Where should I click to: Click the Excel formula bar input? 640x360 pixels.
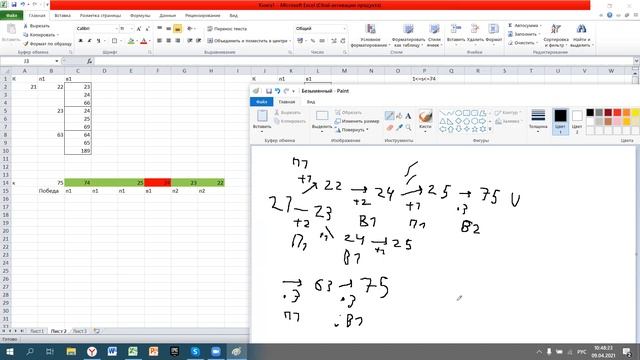[363, 61]
